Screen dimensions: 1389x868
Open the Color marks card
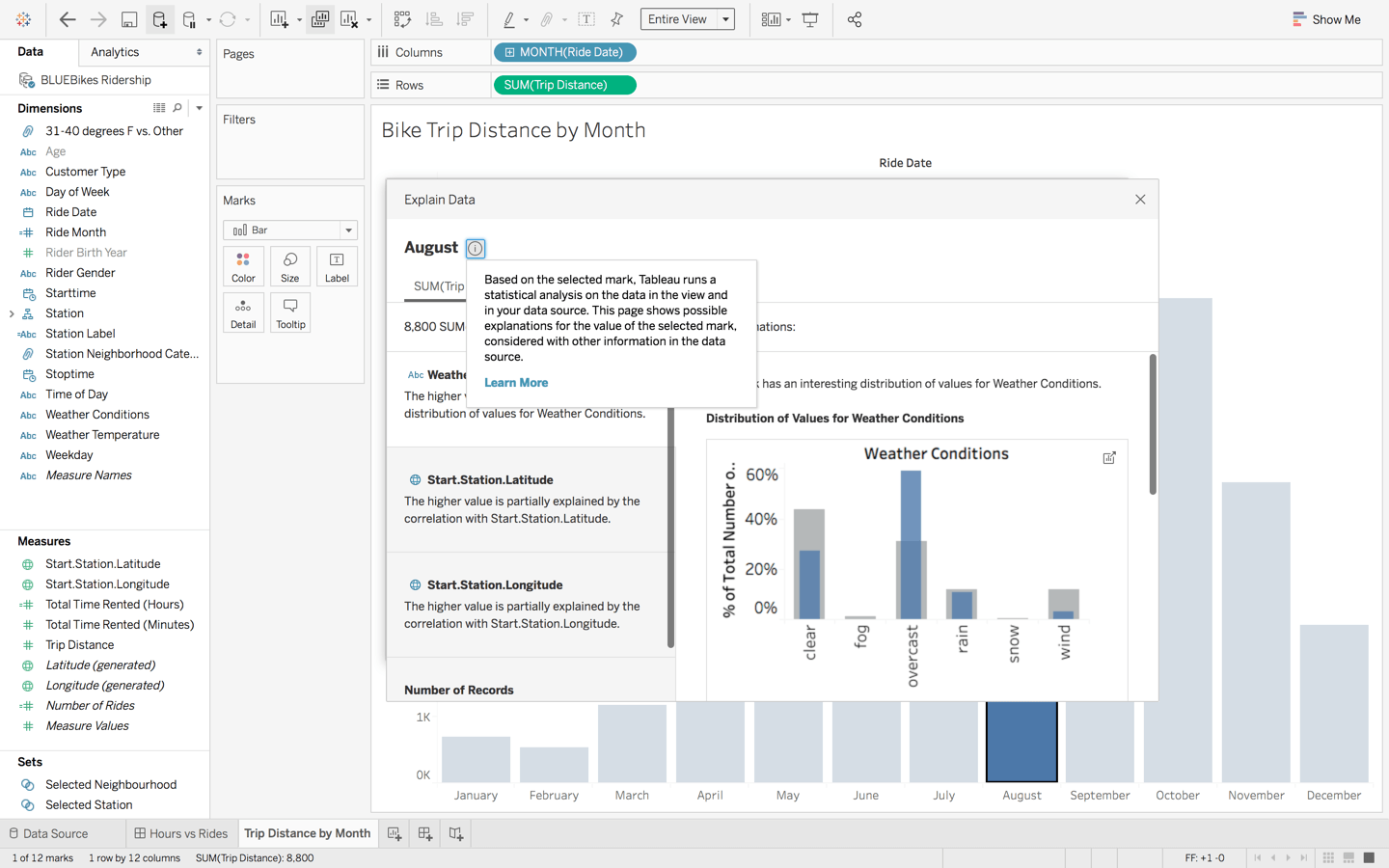243,266
